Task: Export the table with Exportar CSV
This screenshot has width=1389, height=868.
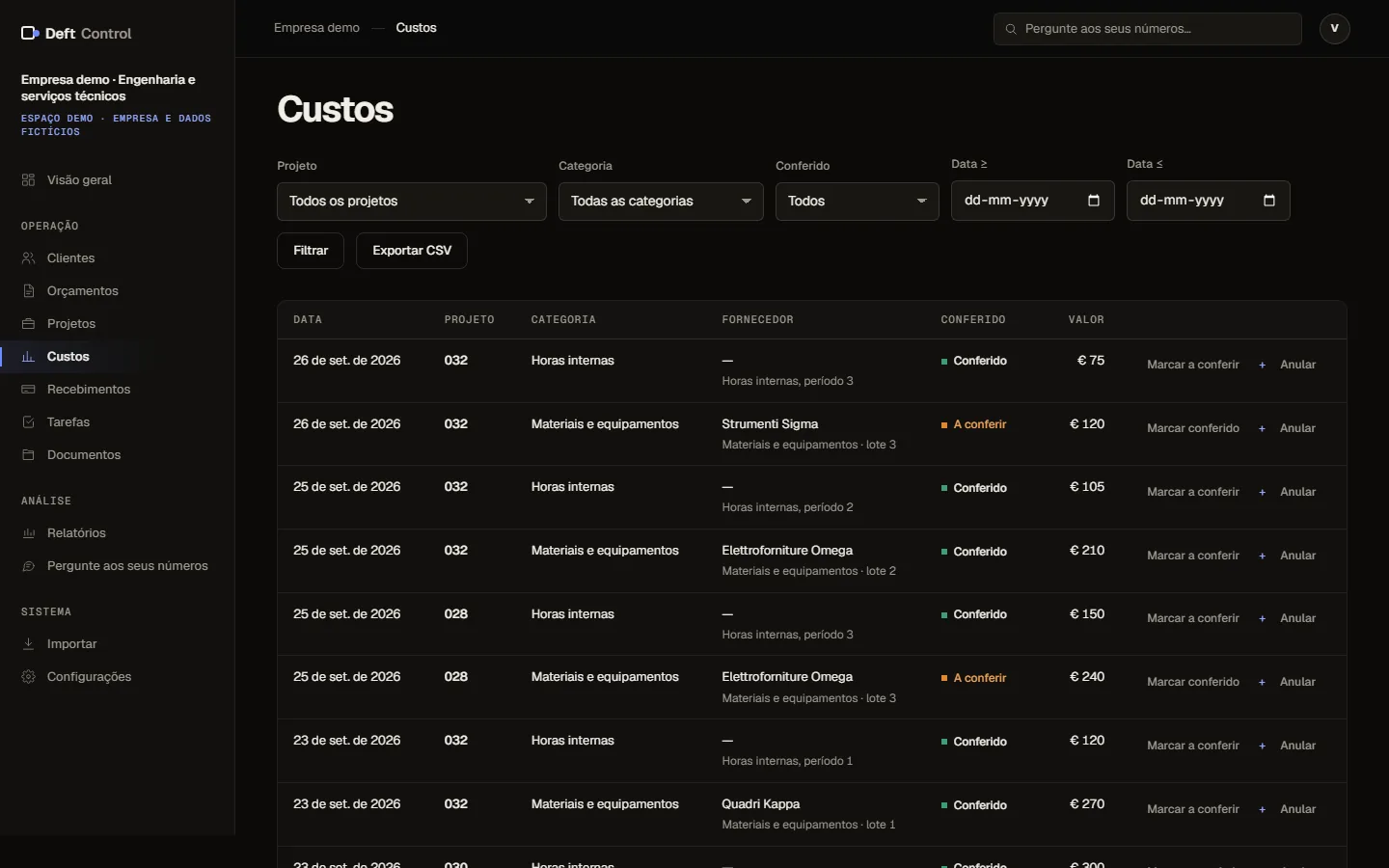Action: pos(412,251)
